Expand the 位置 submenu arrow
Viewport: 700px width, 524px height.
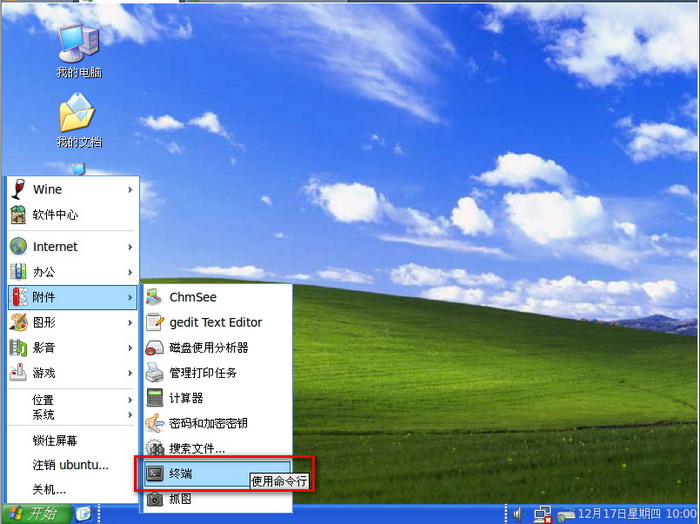[x=130, y=400]
